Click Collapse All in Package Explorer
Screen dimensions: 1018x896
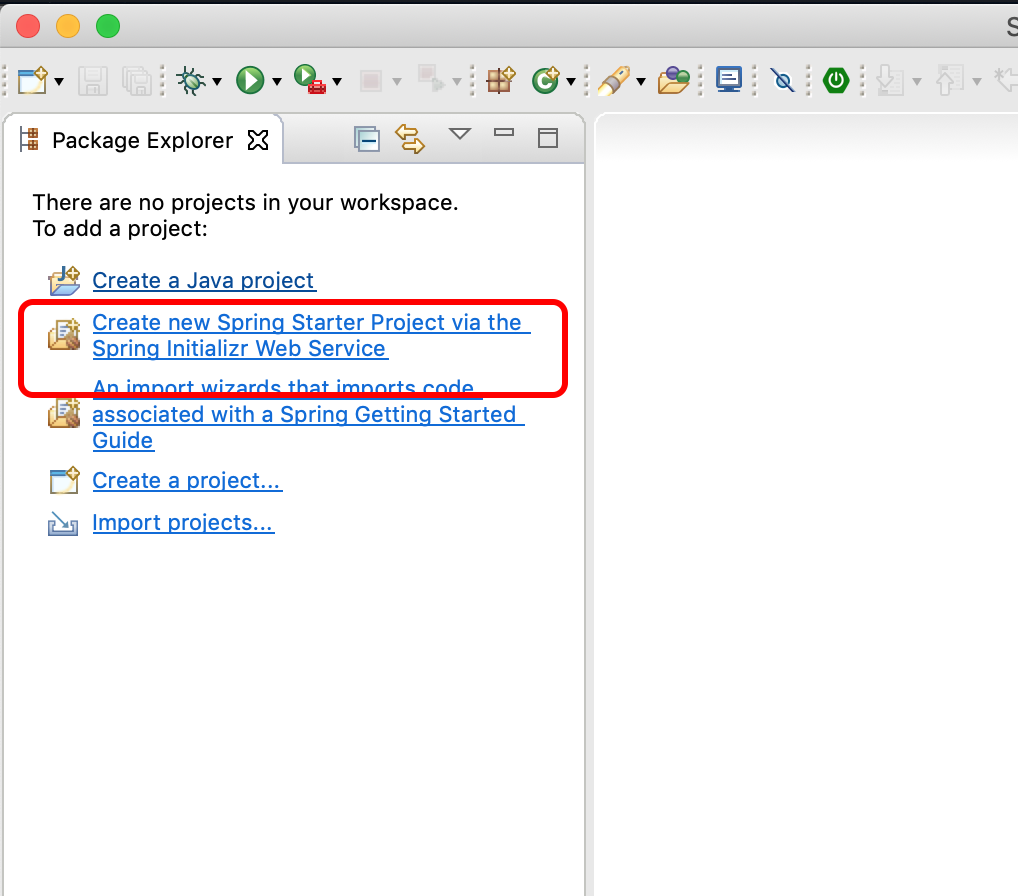(367, 139)
